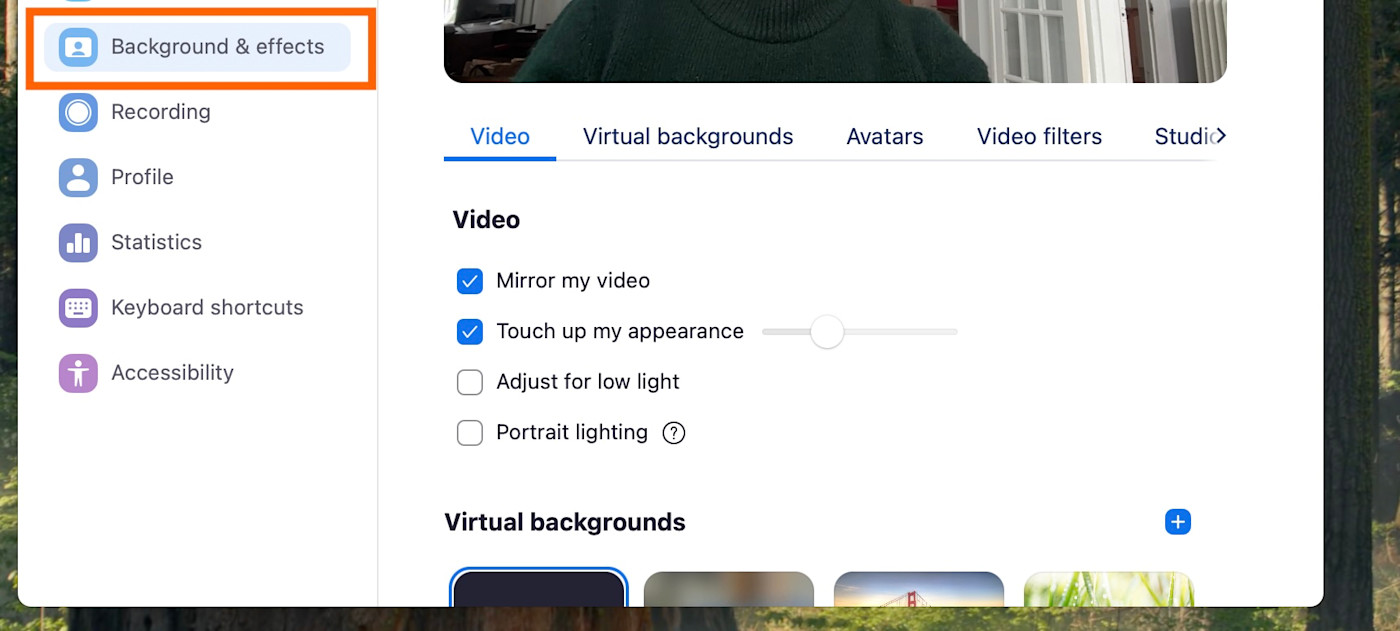Click the Recording sidebar icon
Viewport: 1400px width, 631px height.
78,112
